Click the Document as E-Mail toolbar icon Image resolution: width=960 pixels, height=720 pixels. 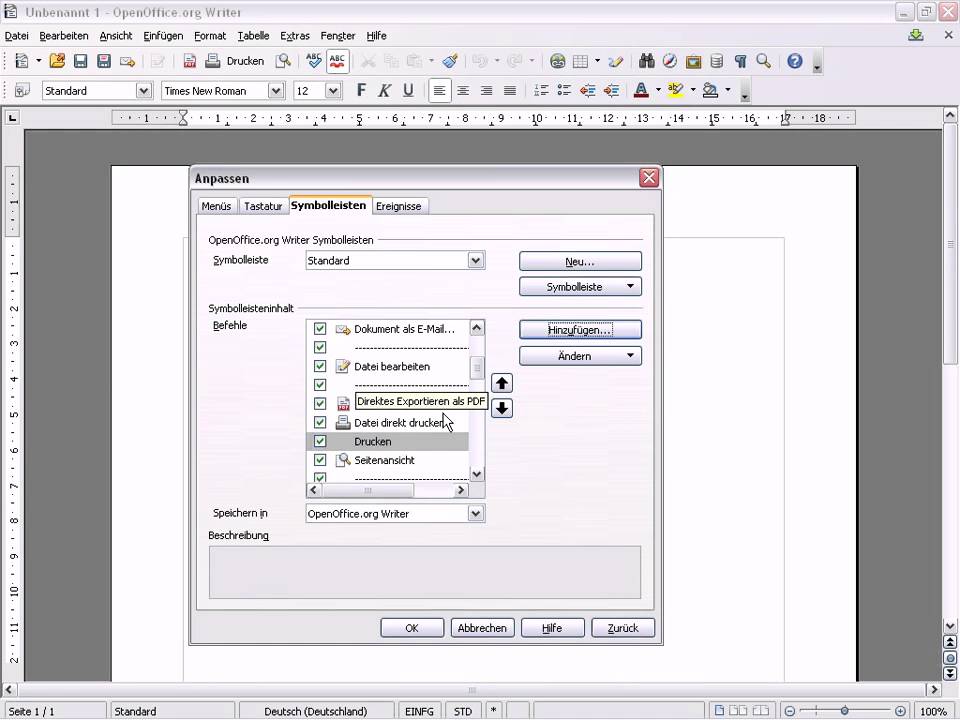coord(127,61)
